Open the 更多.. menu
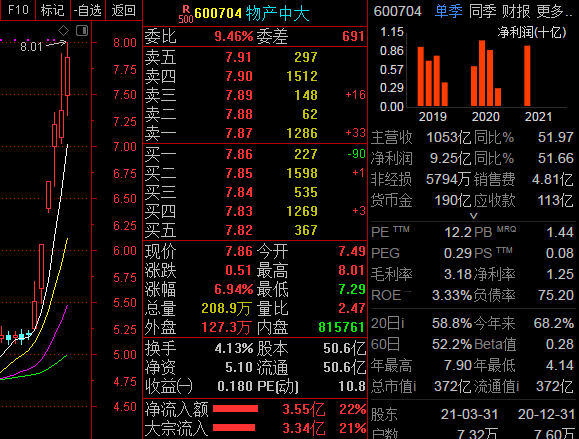This screenshot has height=439, width=579. pyautogui.click(x=554, y=11)
